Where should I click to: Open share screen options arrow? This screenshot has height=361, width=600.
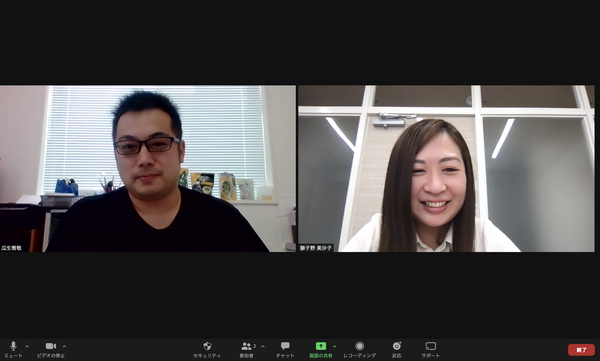click(x=334, y=346)
